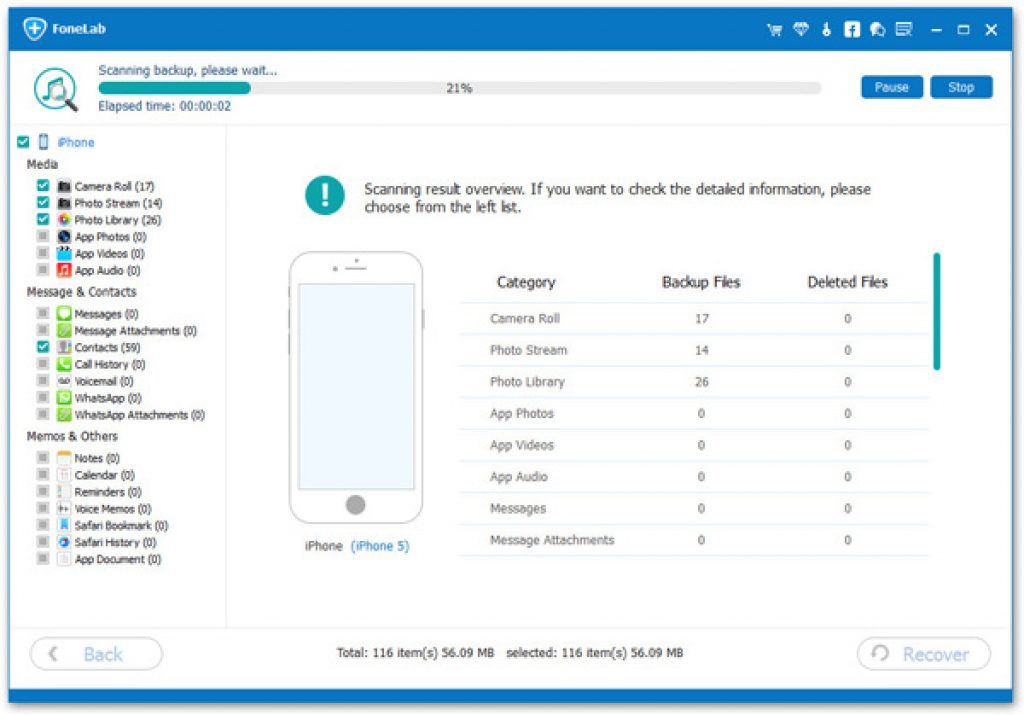Viewport: 1024px width, 715px height.
Task: Click the Photo Stream table row
Action: click(x=694, y=350)
